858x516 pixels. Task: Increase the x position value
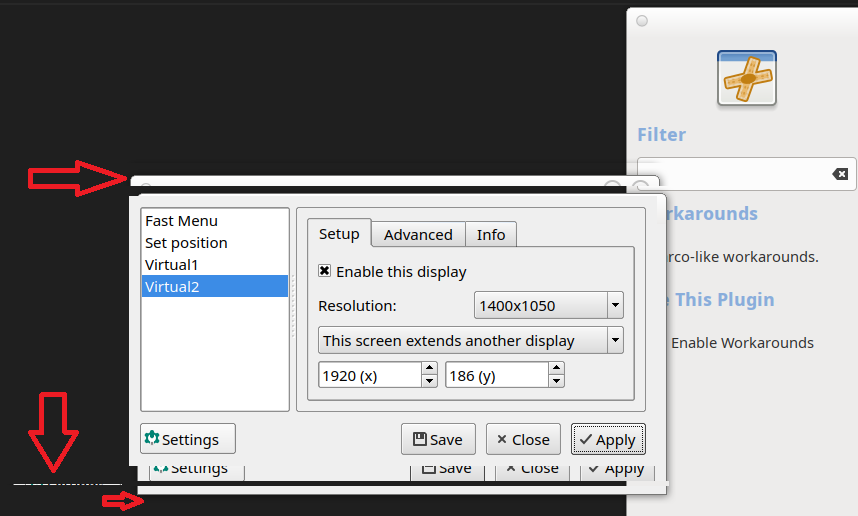pyautogui.click(x=430, y=368)
